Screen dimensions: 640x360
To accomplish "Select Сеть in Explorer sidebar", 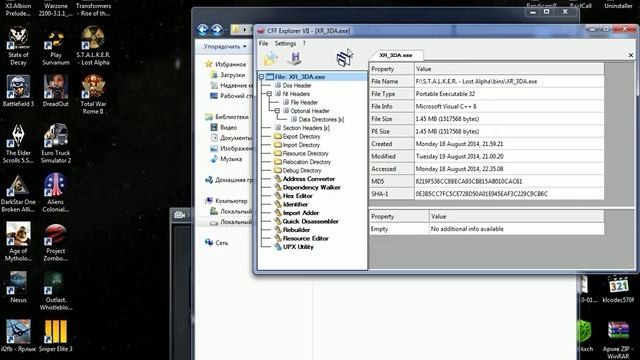I will [x=222, y=243].
